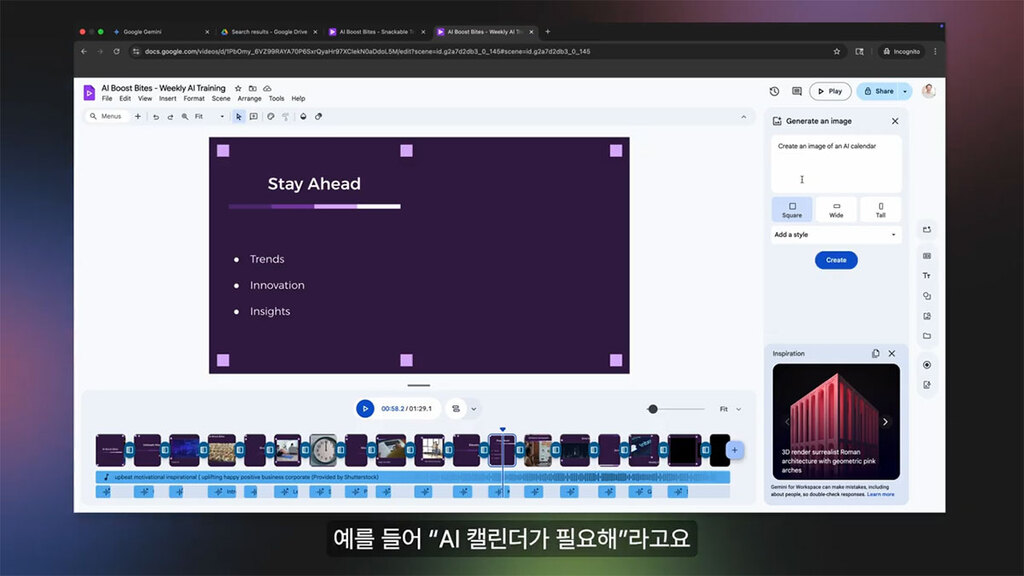Select the Square aspect ratio
This screenshot has width=1024, height=576.
click(x=792, y=210)
